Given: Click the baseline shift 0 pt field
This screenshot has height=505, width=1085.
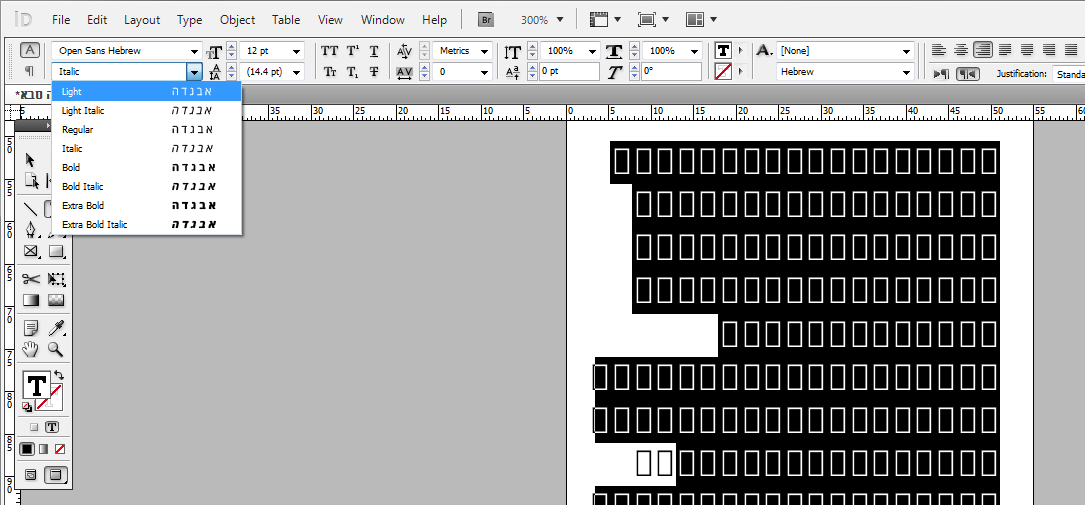Looking at the screenshot, I should tap(569, 72).
